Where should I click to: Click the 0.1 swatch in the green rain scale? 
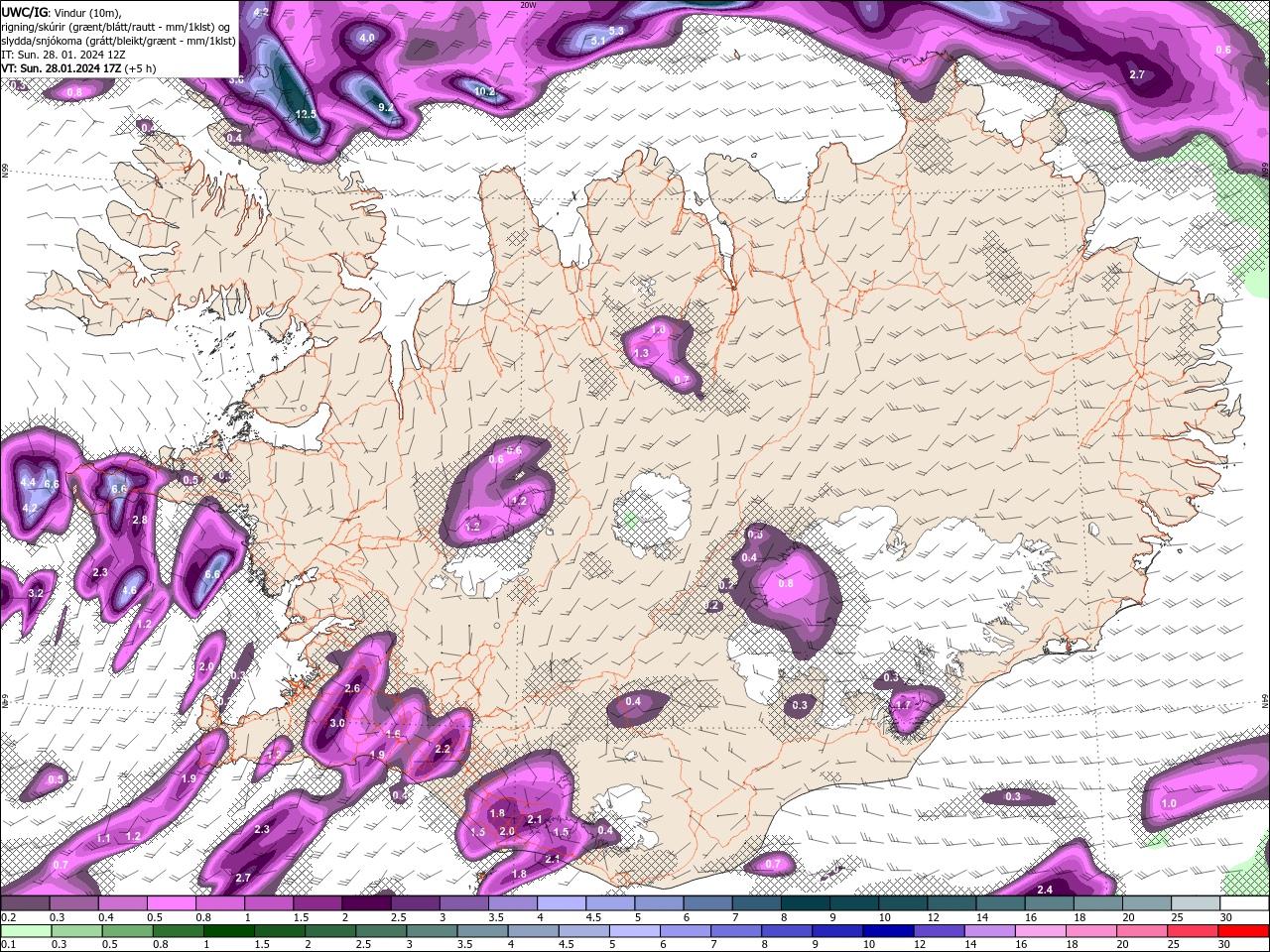click(x=25, y=931)
